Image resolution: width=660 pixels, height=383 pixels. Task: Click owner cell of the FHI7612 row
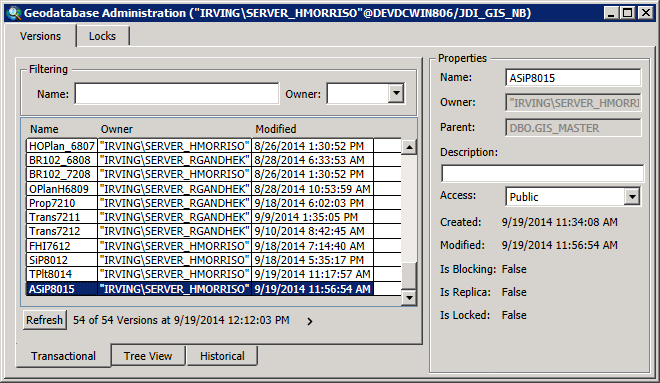pos(175,246)
